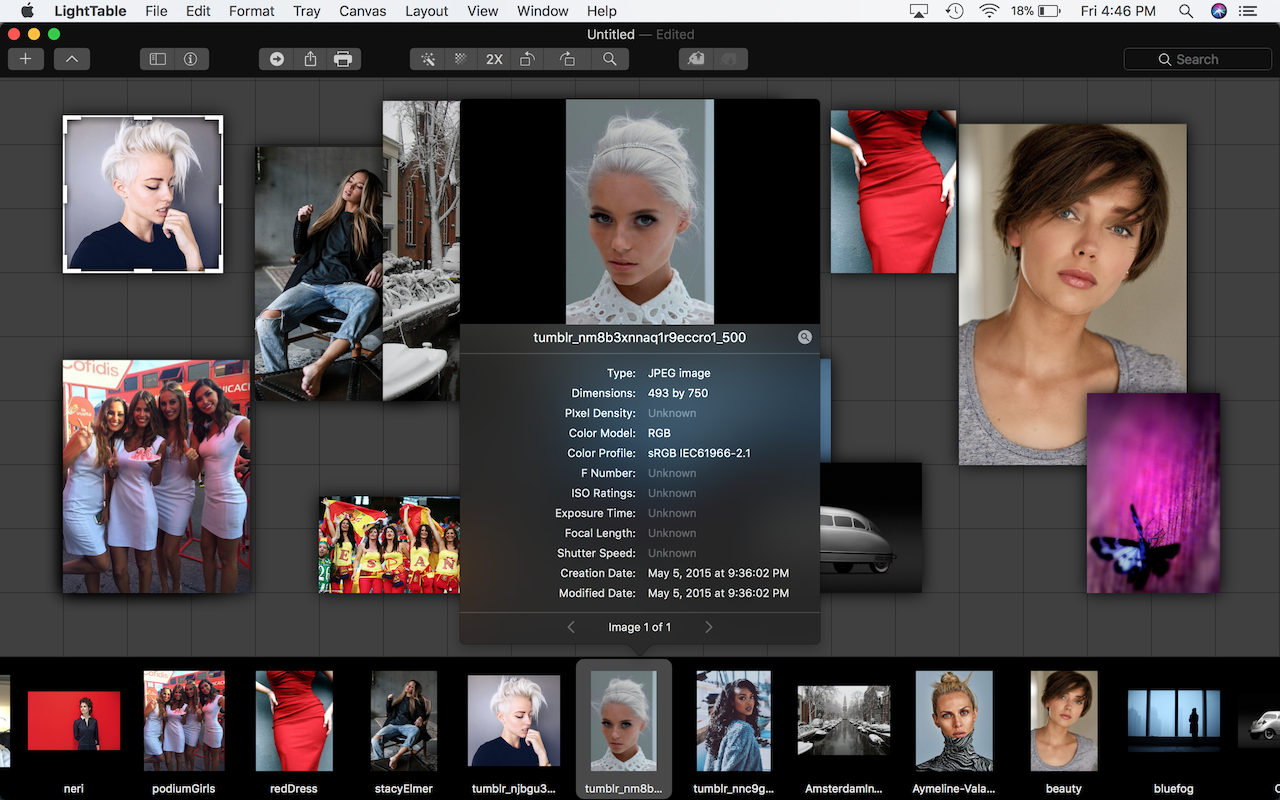Toggle the 2X scale button
The width and height of the screenshot is (1280, 800).
(x=494, y=59)
